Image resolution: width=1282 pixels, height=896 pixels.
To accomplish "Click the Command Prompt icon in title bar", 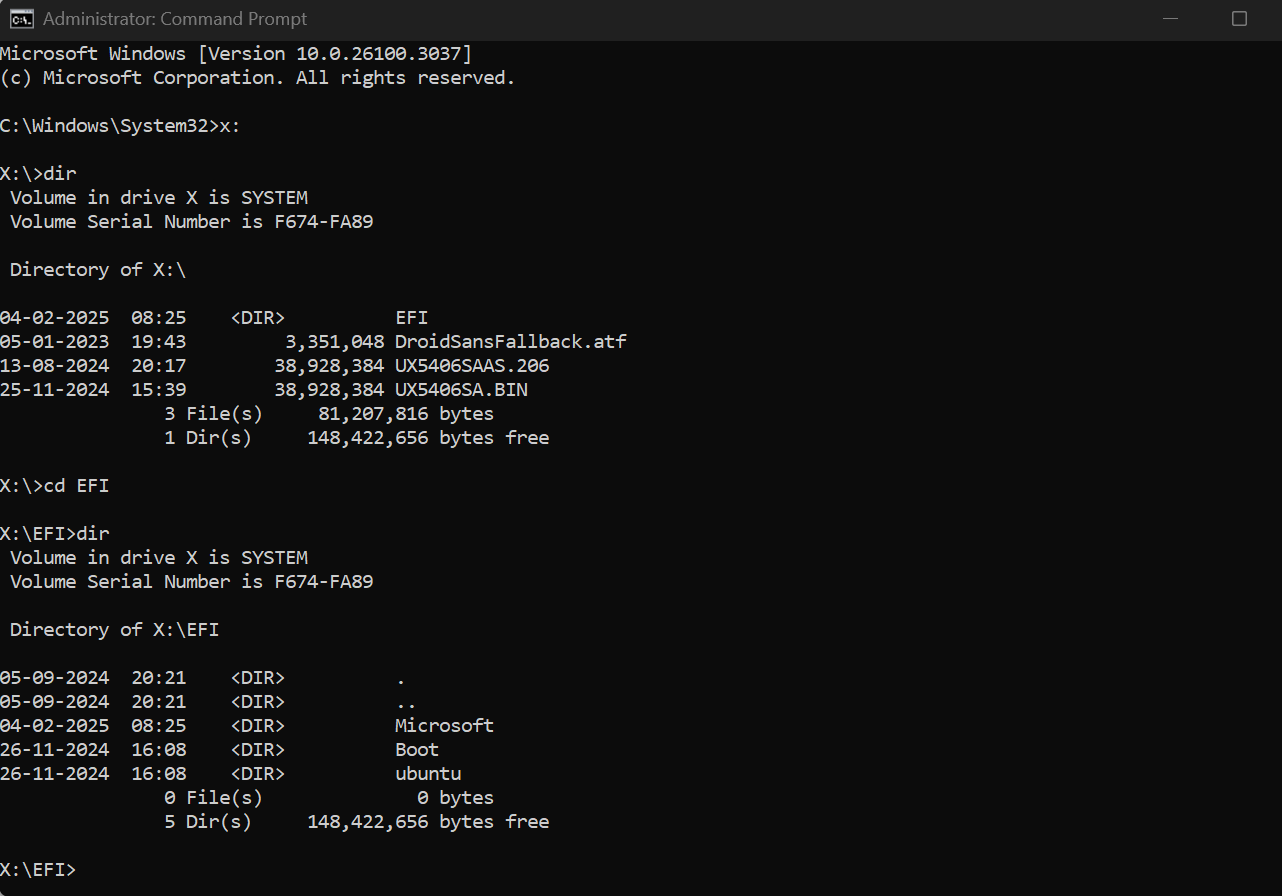I will [x=22, y=18].
